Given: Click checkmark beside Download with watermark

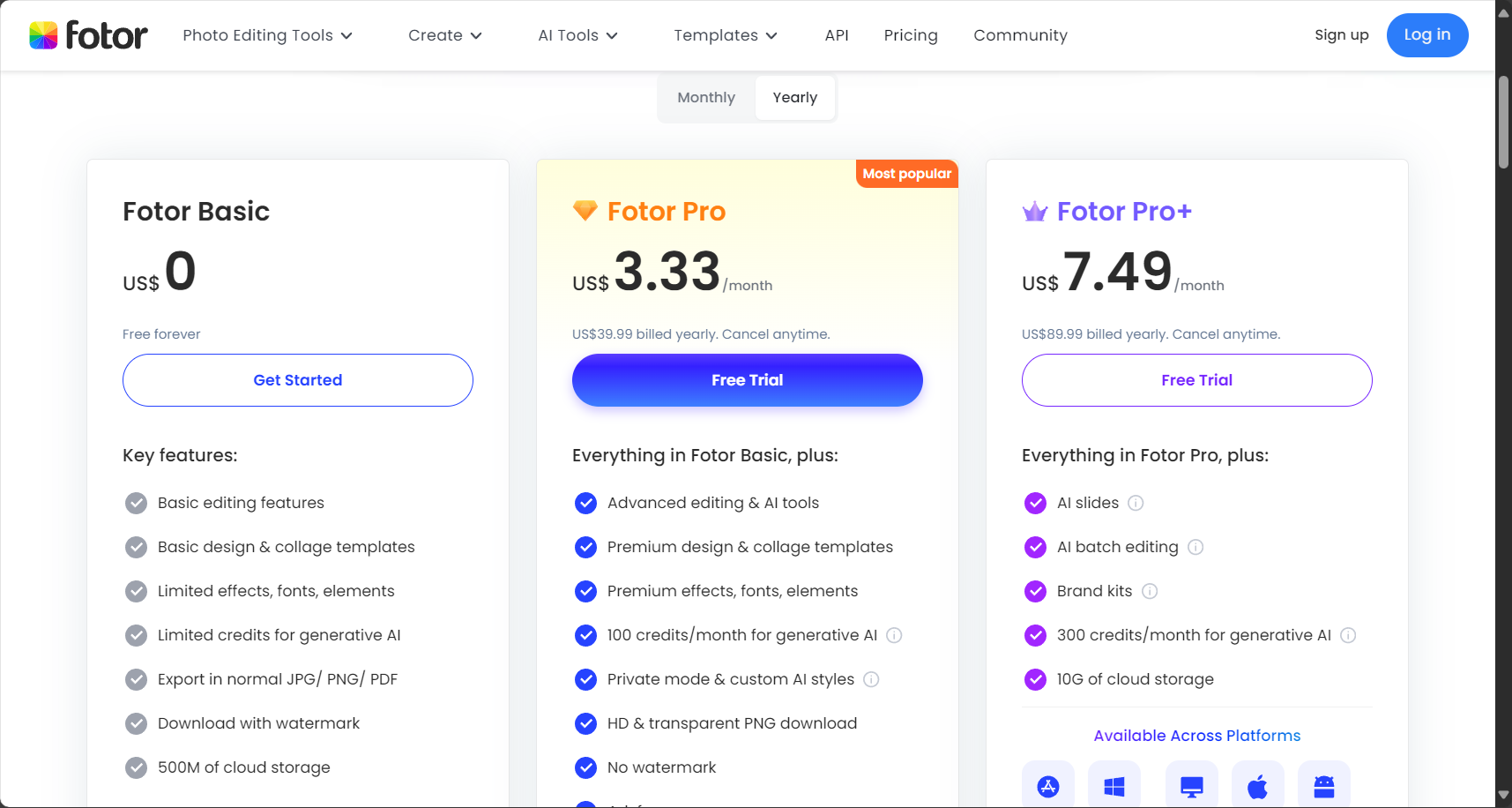Looking at the screenshot, I should click(x=136, y=723).
